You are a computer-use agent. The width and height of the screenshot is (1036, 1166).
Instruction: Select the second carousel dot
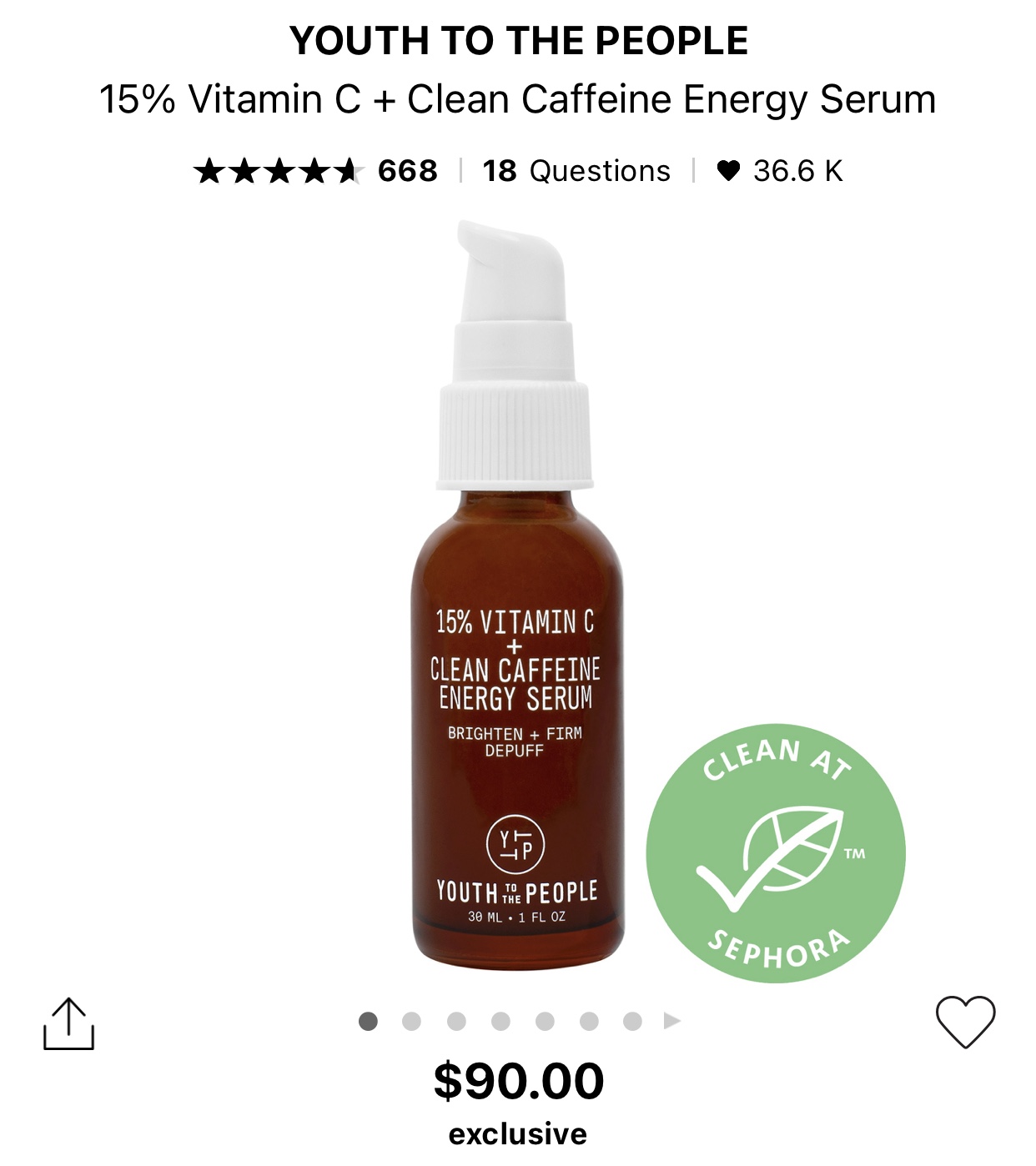pyautogui.click(x=411, y=1021)
